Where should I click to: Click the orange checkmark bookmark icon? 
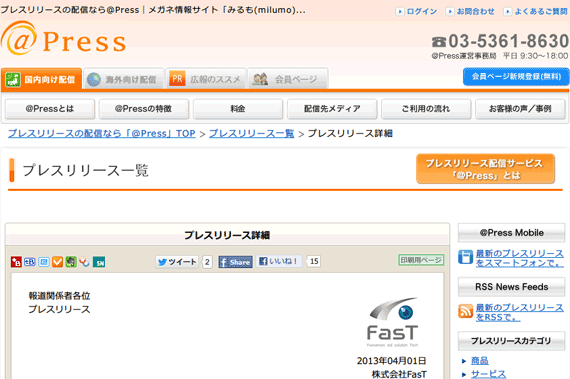pyautogui.click(x=57, y=262)
